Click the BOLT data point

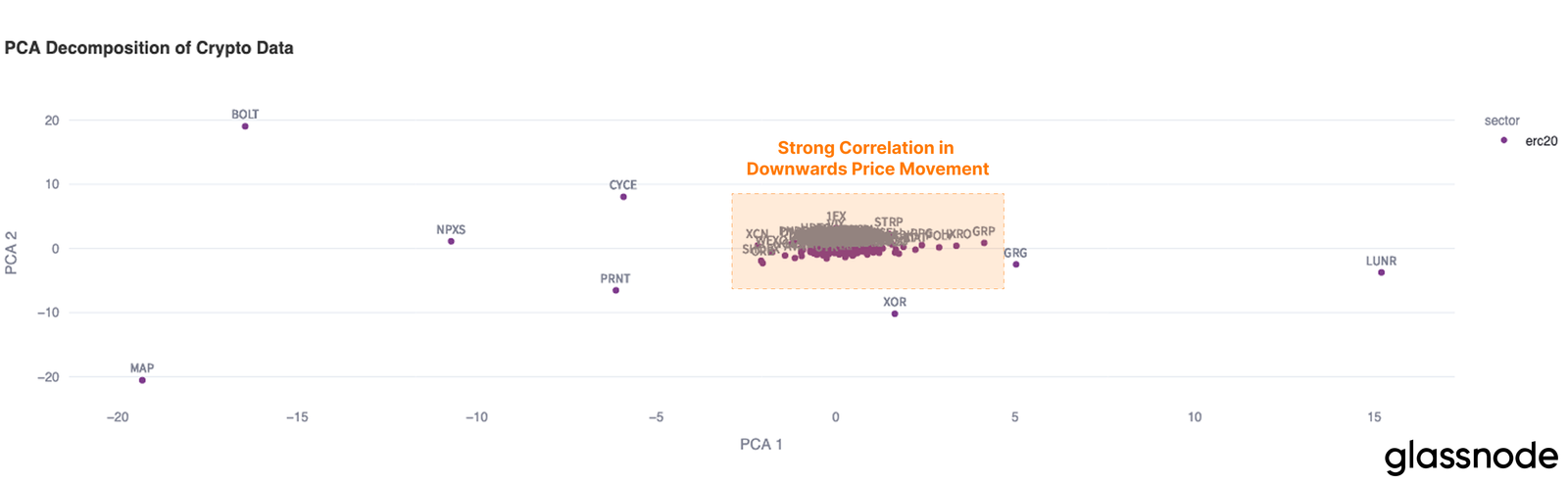pos(245,126)
